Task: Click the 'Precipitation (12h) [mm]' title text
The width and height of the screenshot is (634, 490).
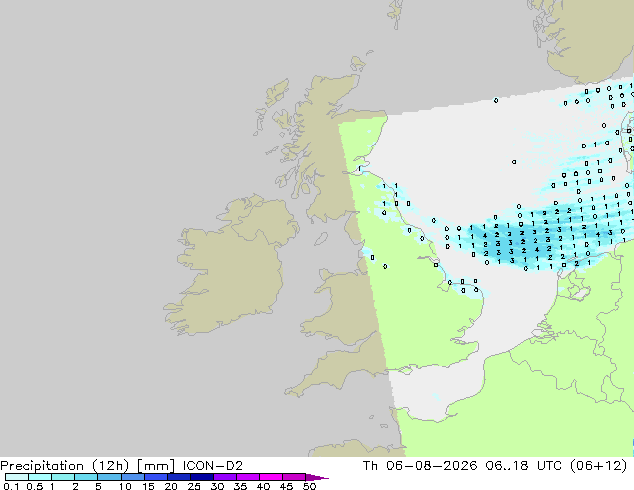Action: pos(88,466)
